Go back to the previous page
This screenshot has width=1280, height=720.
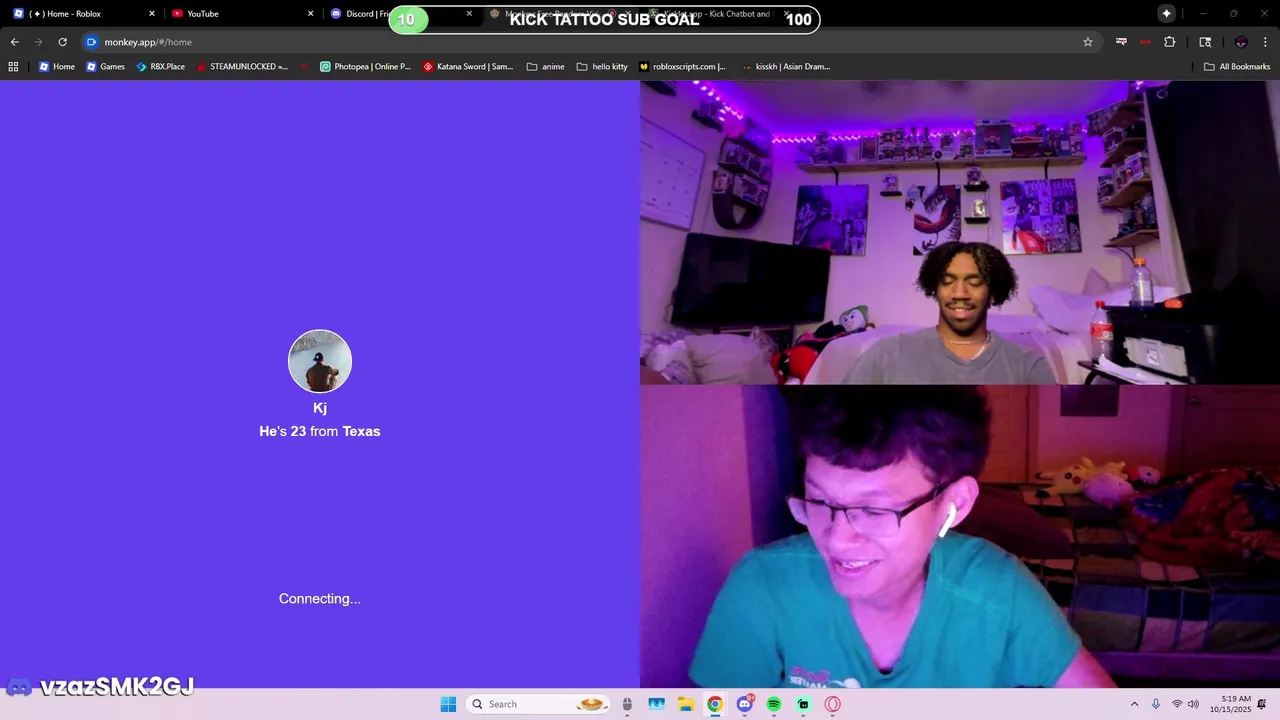pyautogui.click(x=14, y=42)
